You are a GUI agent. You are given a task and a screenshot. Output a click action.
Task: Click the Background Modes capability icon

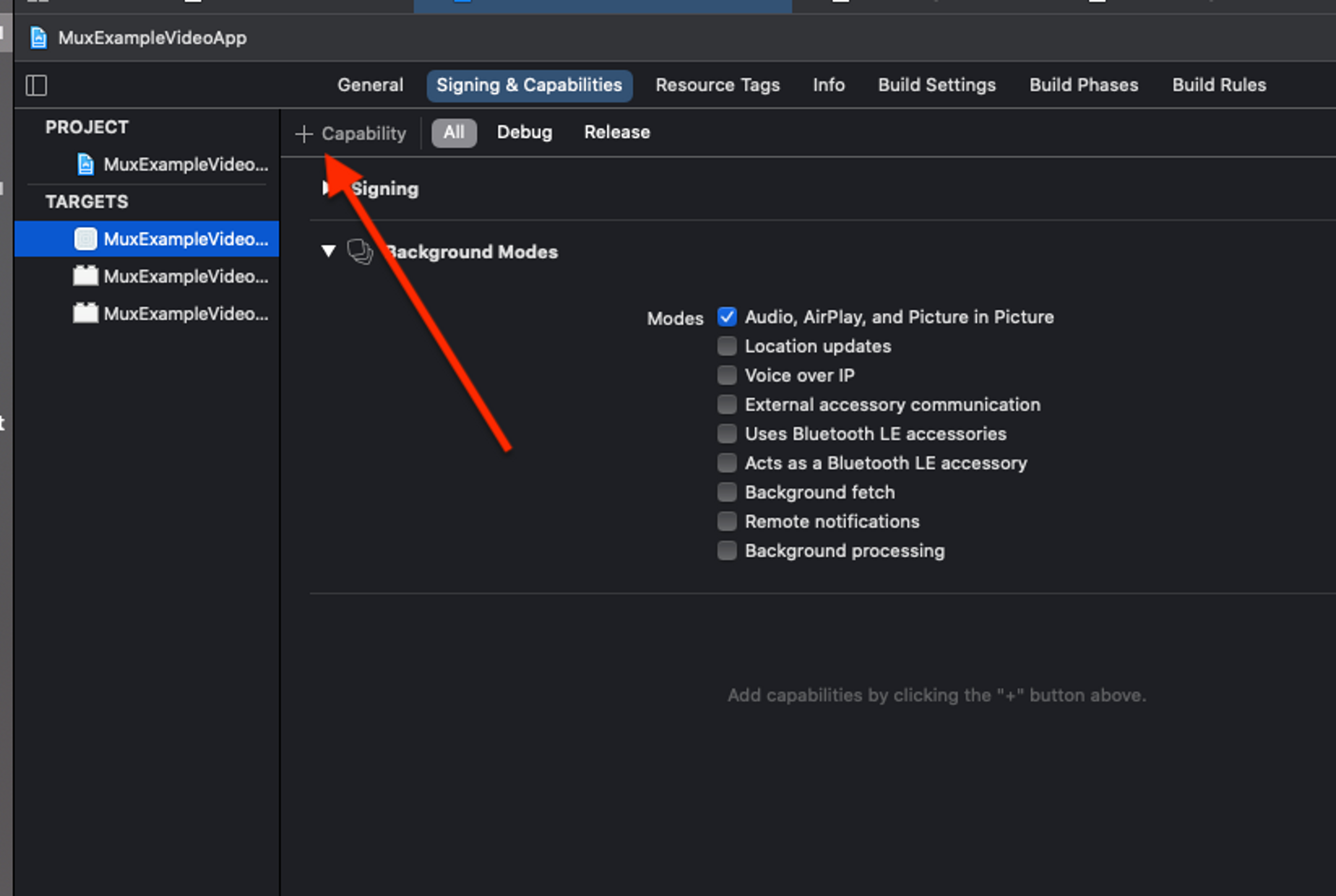360,252
